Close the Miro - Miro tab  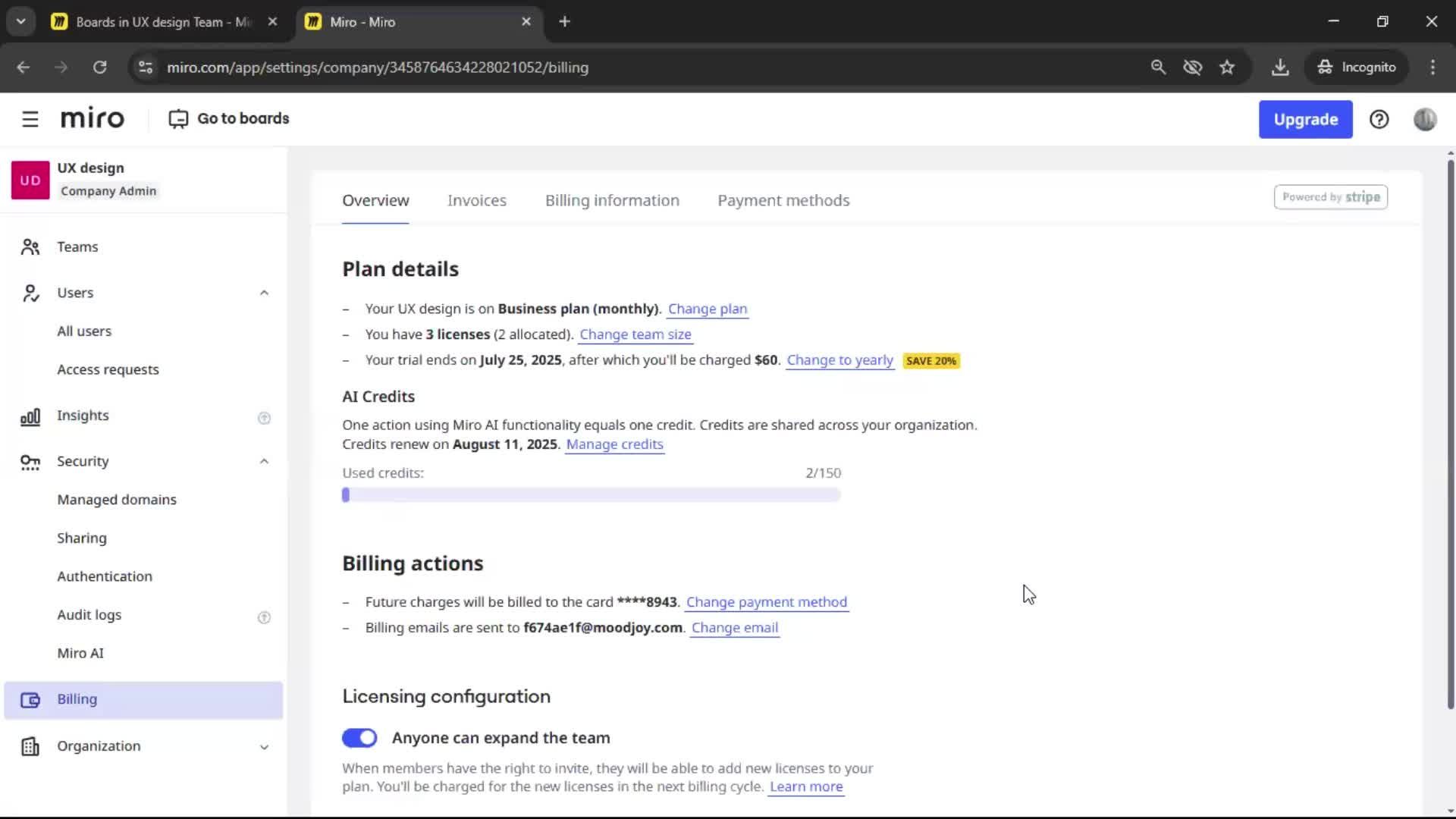[526, 22]
